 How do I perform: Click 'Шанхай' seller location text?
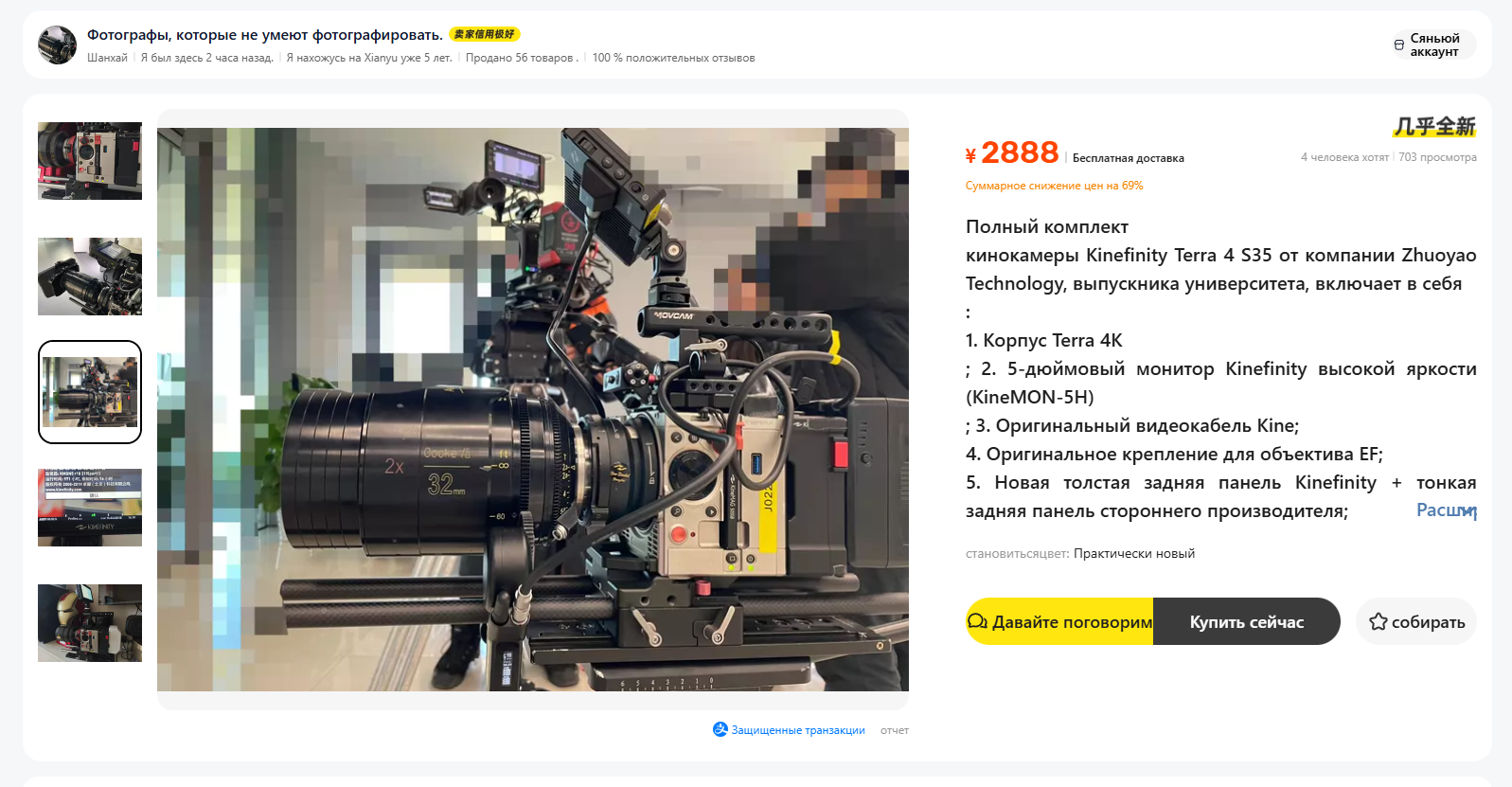(x=107, y=58)
